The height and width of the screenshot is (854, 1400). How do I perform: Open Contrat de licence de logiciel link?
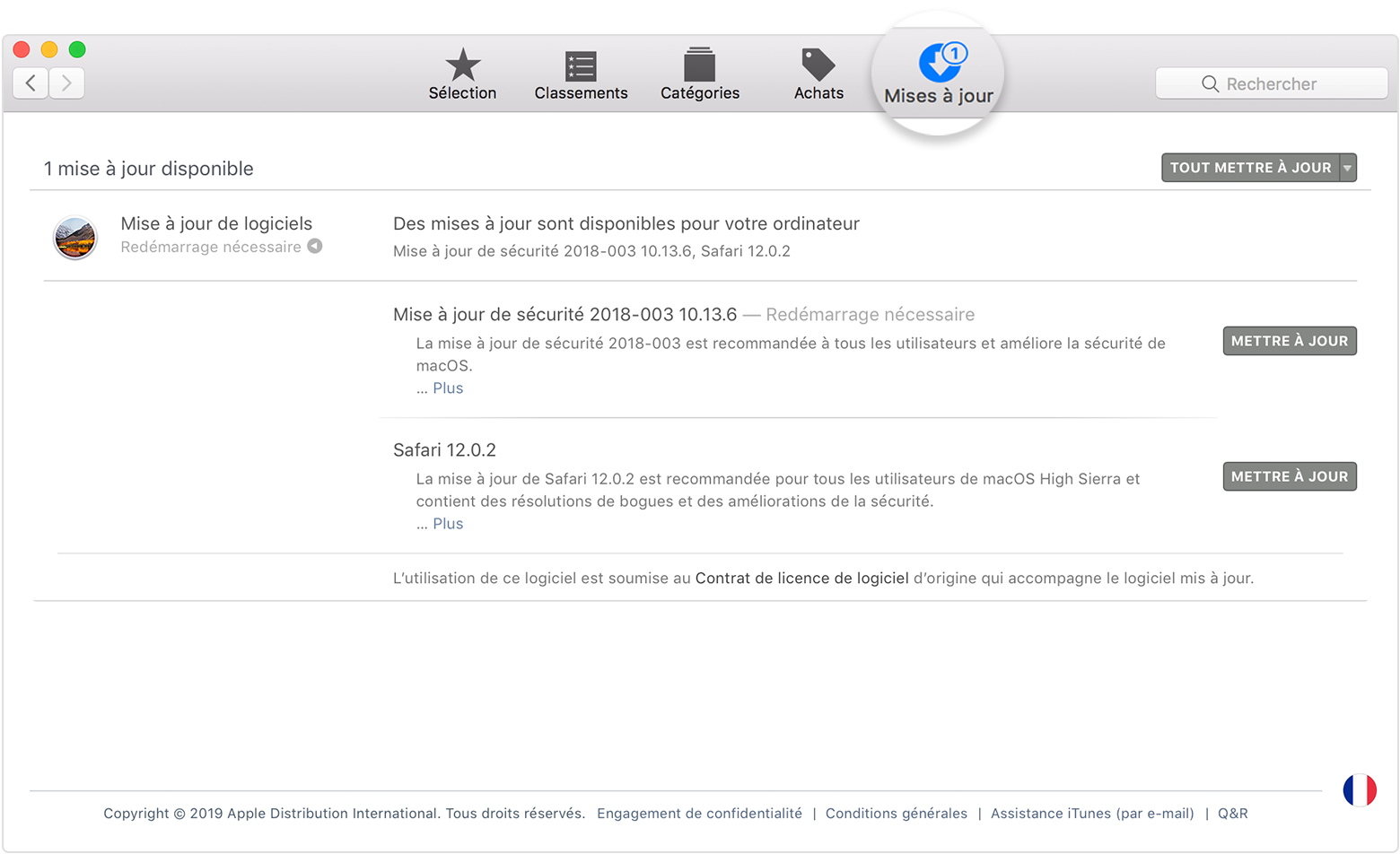801,579
